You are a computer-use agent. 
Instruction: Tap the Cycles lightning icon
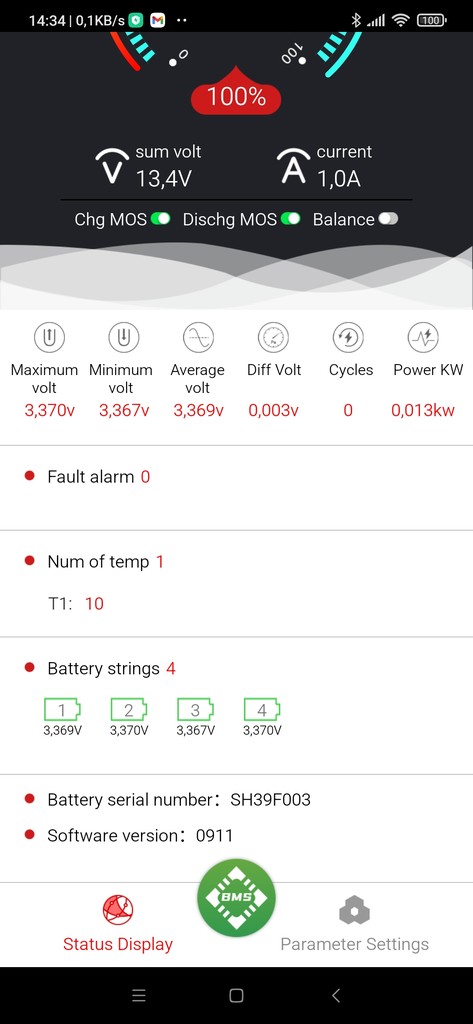[x=348, y=337]
